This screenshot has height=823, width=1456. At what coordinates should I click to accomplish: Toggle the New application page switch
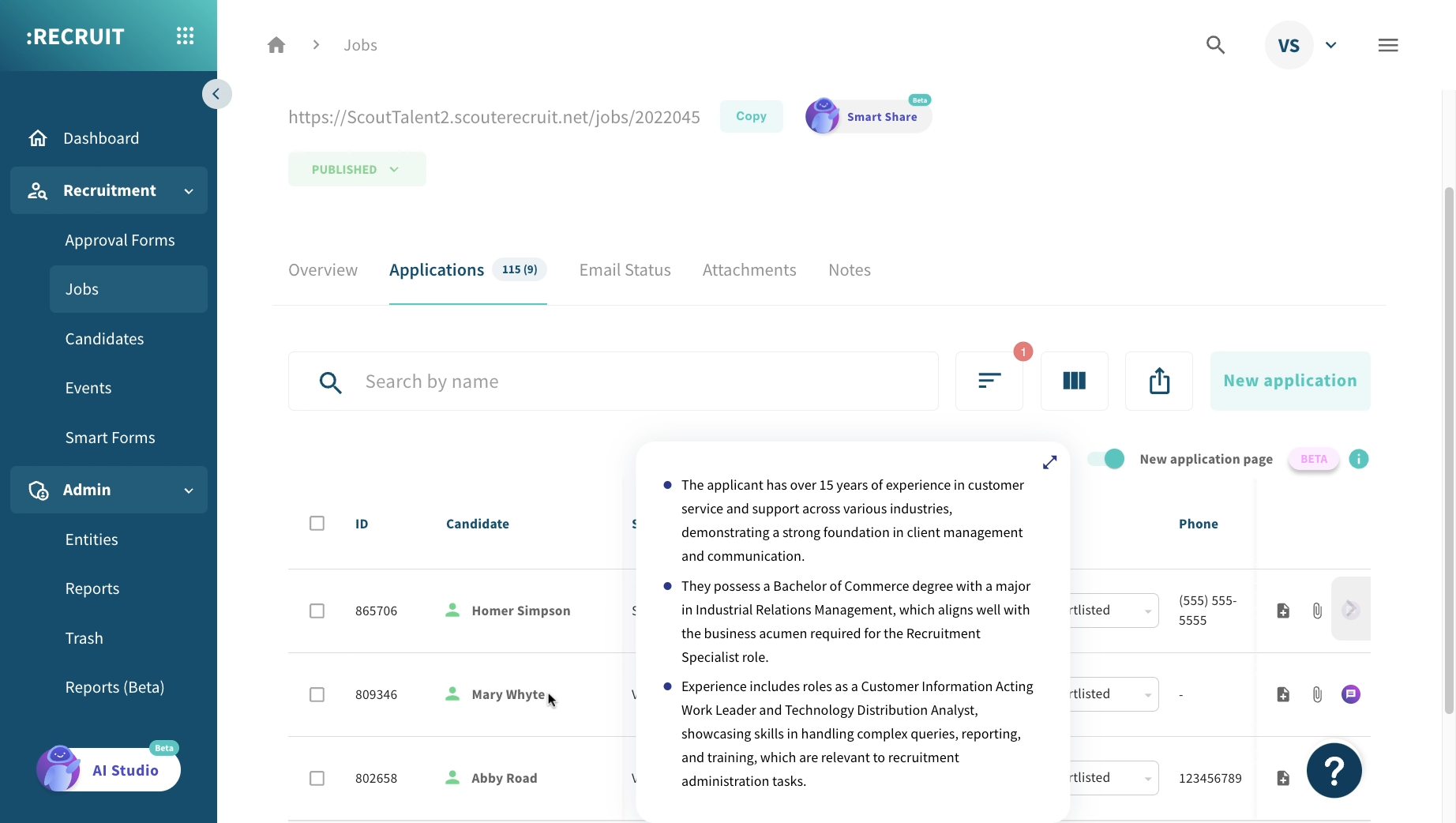[x=1105, y=459]
